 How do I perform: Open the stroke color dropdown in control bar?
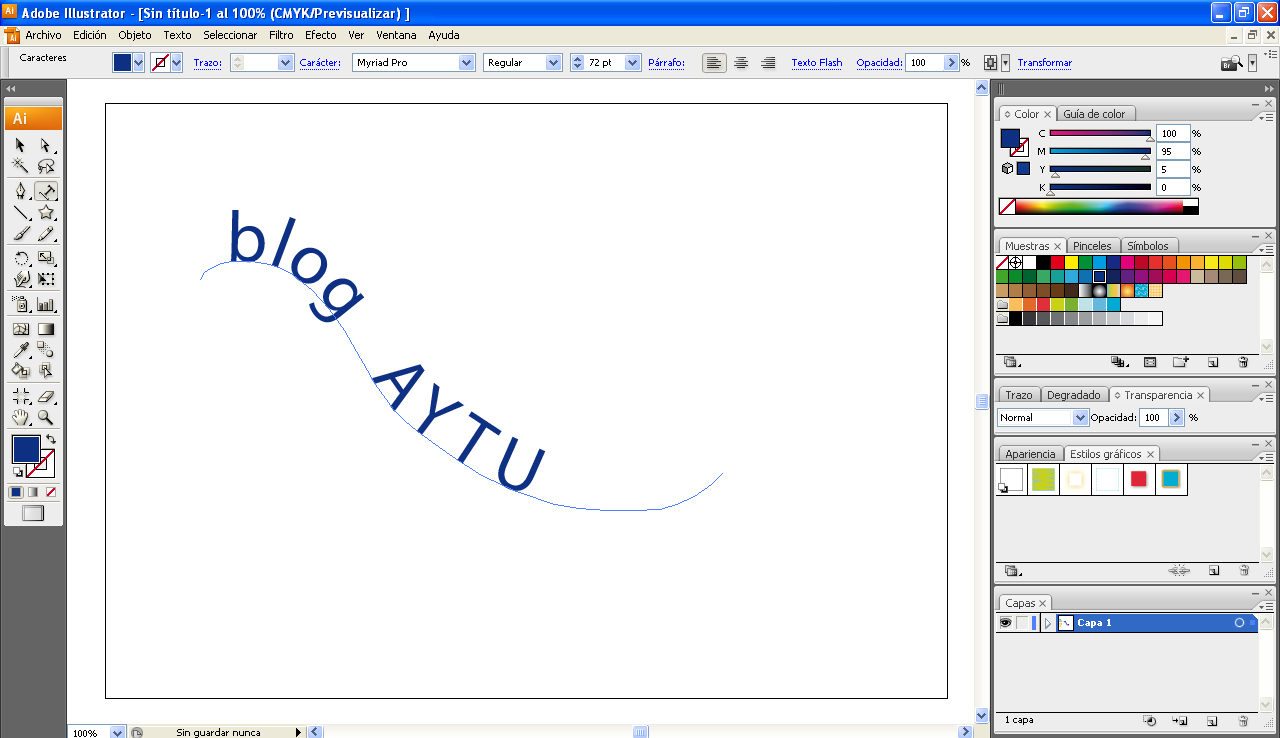point(177,62)
